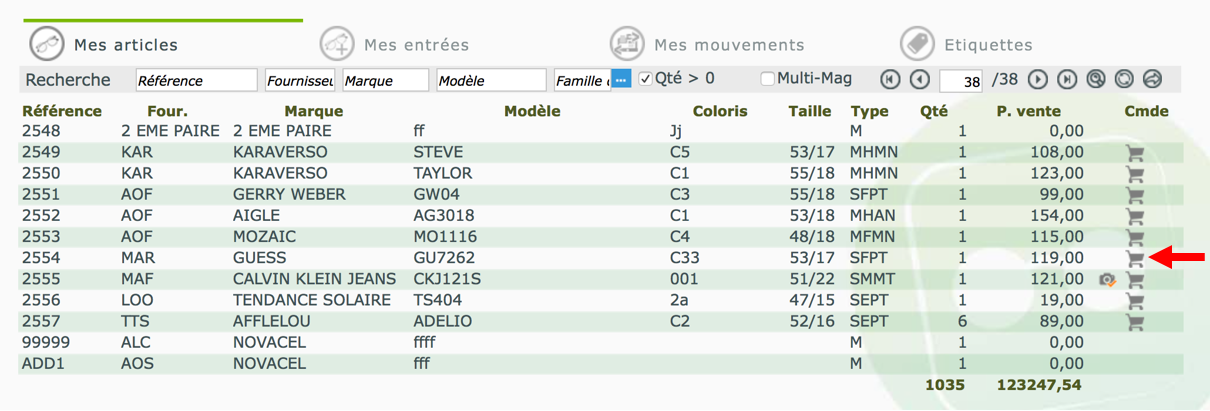The image size is (1210, 411).
Task: Click the cart icon for GUESS GU7262
Action: [x=1134, y=258]
